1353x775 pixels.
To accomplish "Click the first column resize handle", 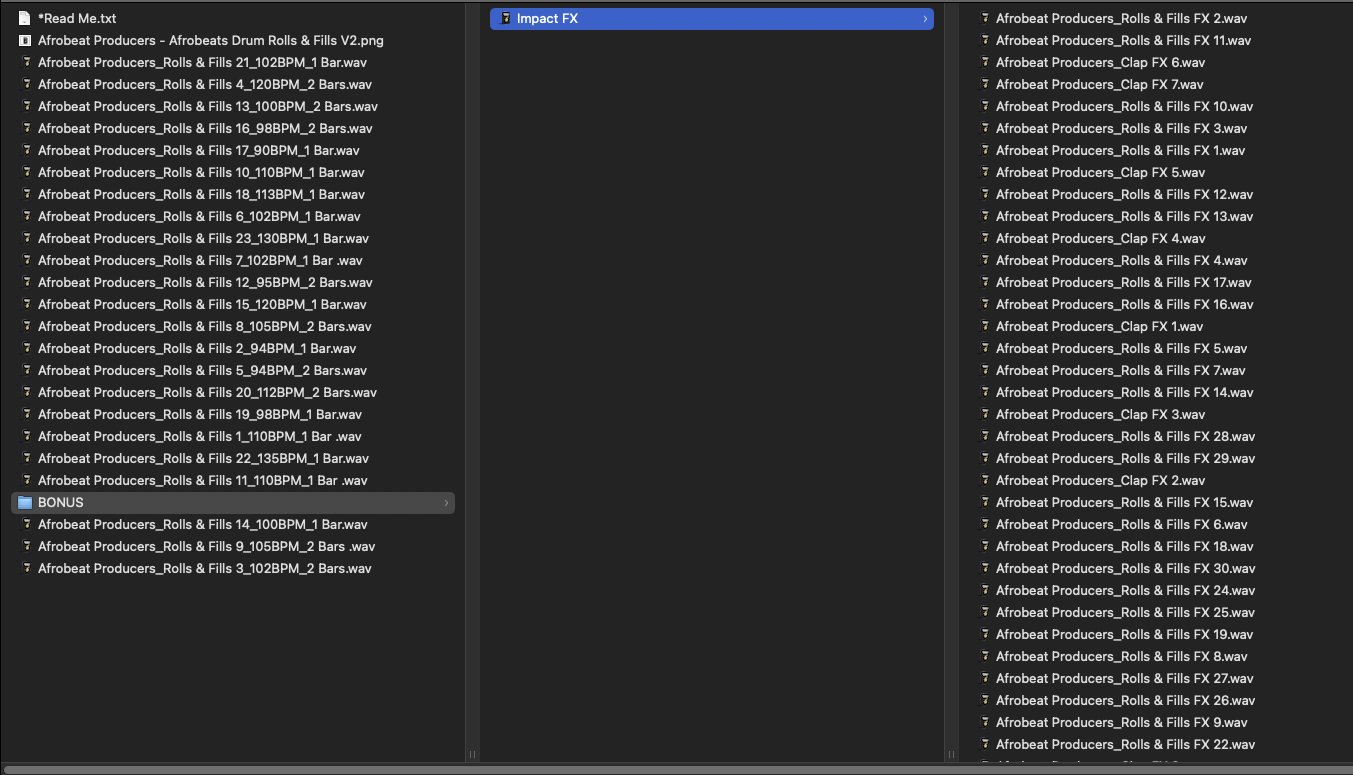I will coord(472,754).
